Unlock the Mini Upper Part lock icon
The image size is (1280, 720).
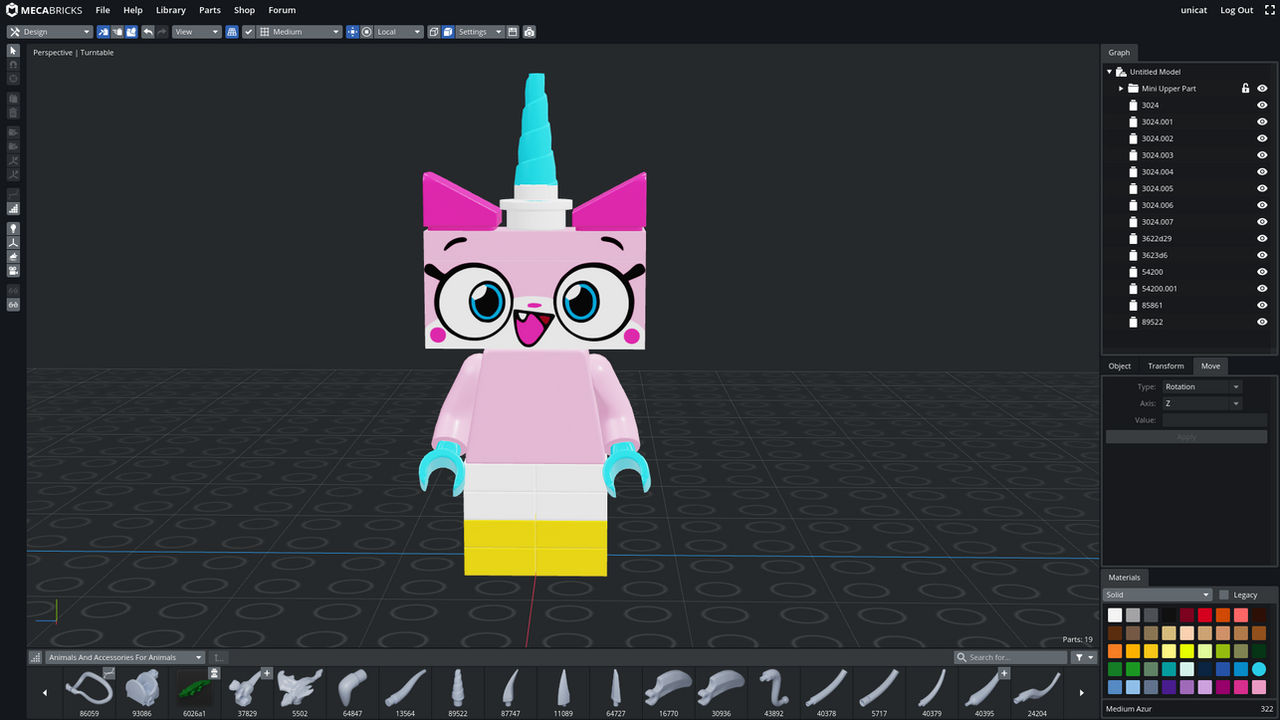pos(1245,88)
